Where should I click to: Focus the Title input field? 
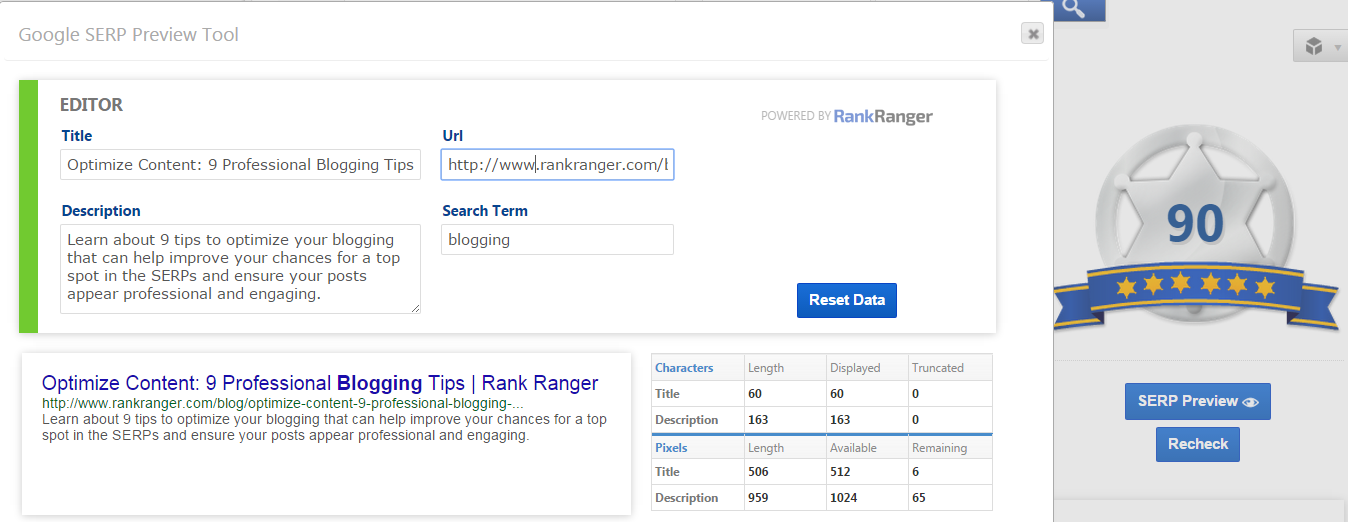(x=240, y=165)
